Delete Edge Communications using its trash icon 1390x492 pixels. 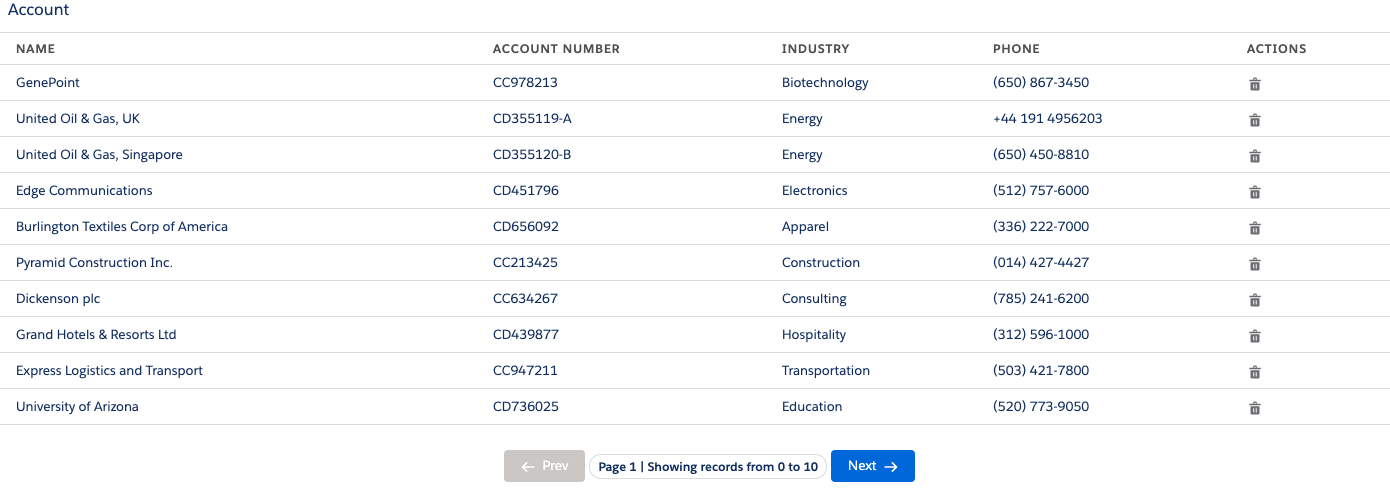1255,192
